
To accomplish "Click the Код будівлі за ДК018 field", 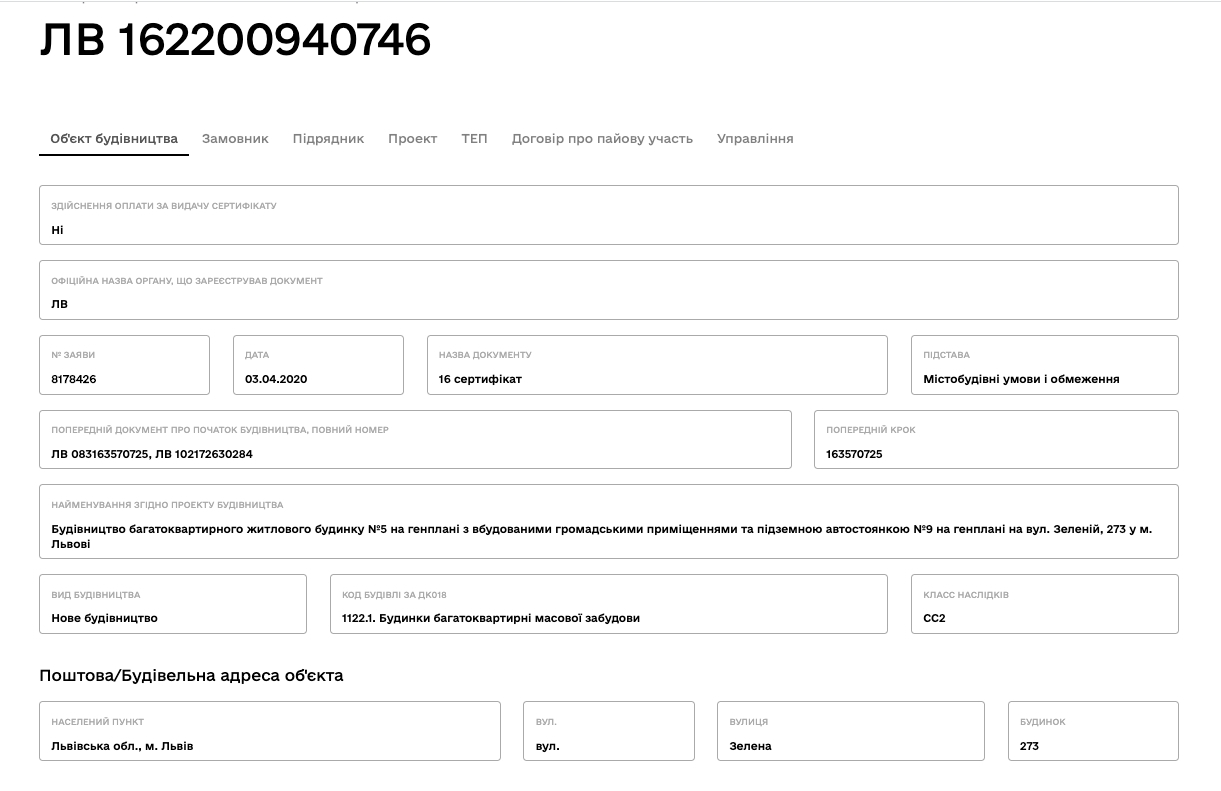I will (x=609, y=604).
